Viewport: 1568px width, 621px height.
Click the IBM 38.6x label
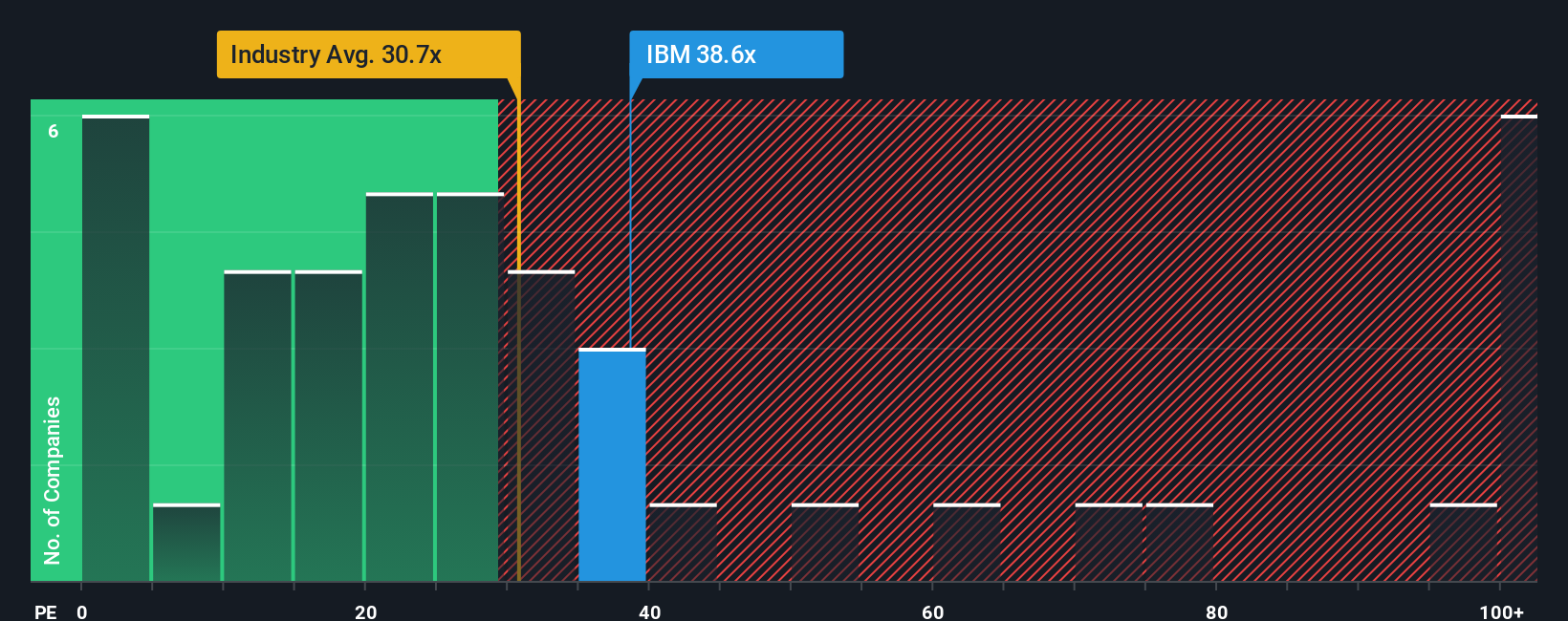736,54
